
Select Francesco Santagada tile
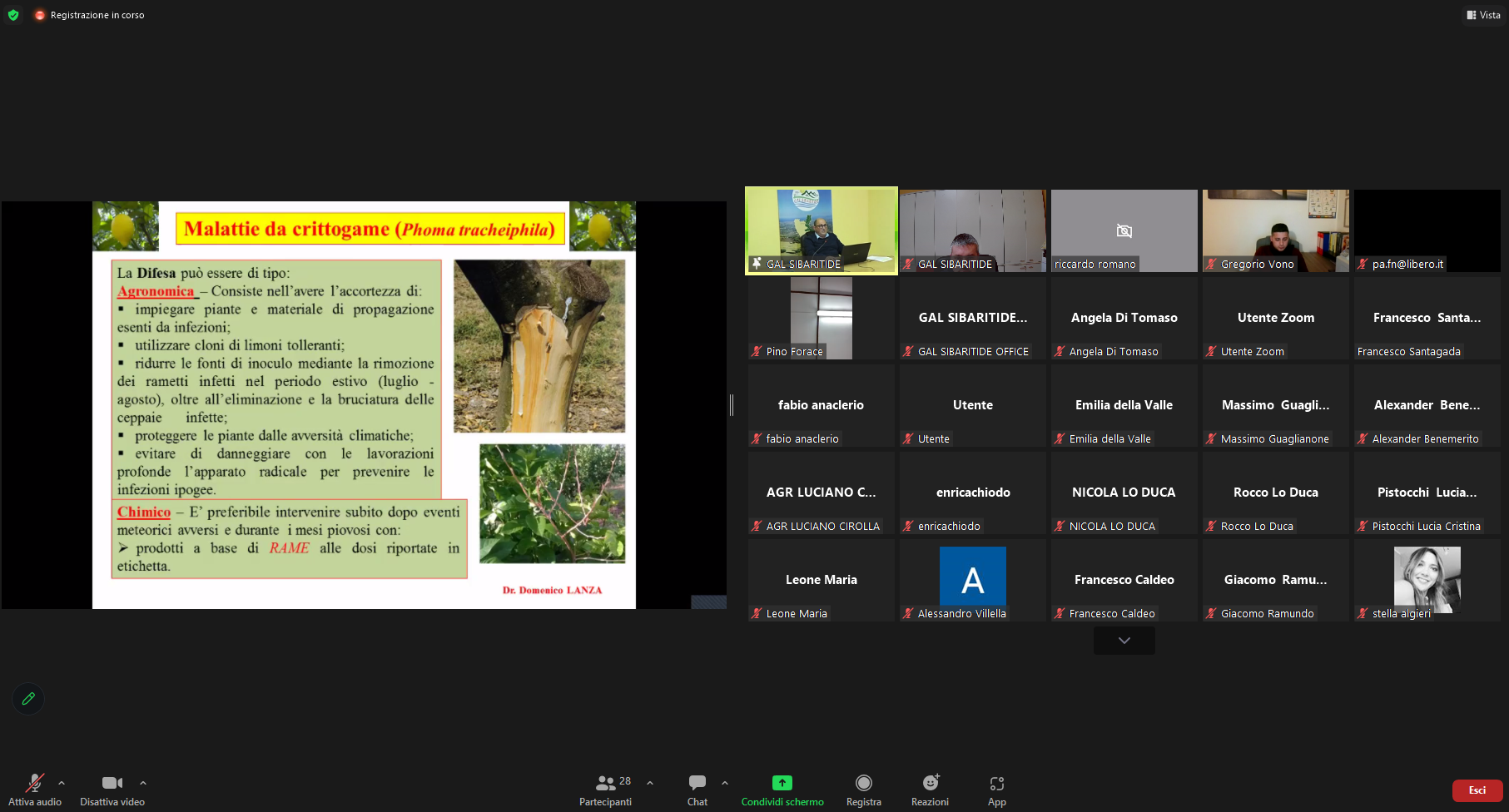(x=1427, y=318)
